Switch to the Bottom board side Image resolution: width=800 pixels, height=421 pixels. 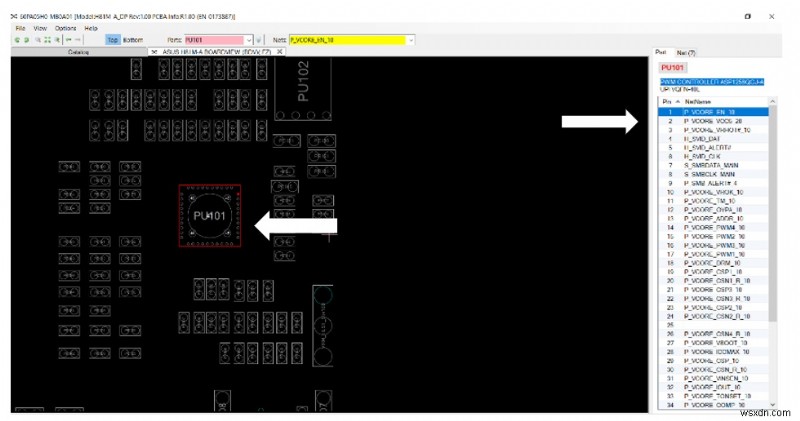(x=133, y=40)
